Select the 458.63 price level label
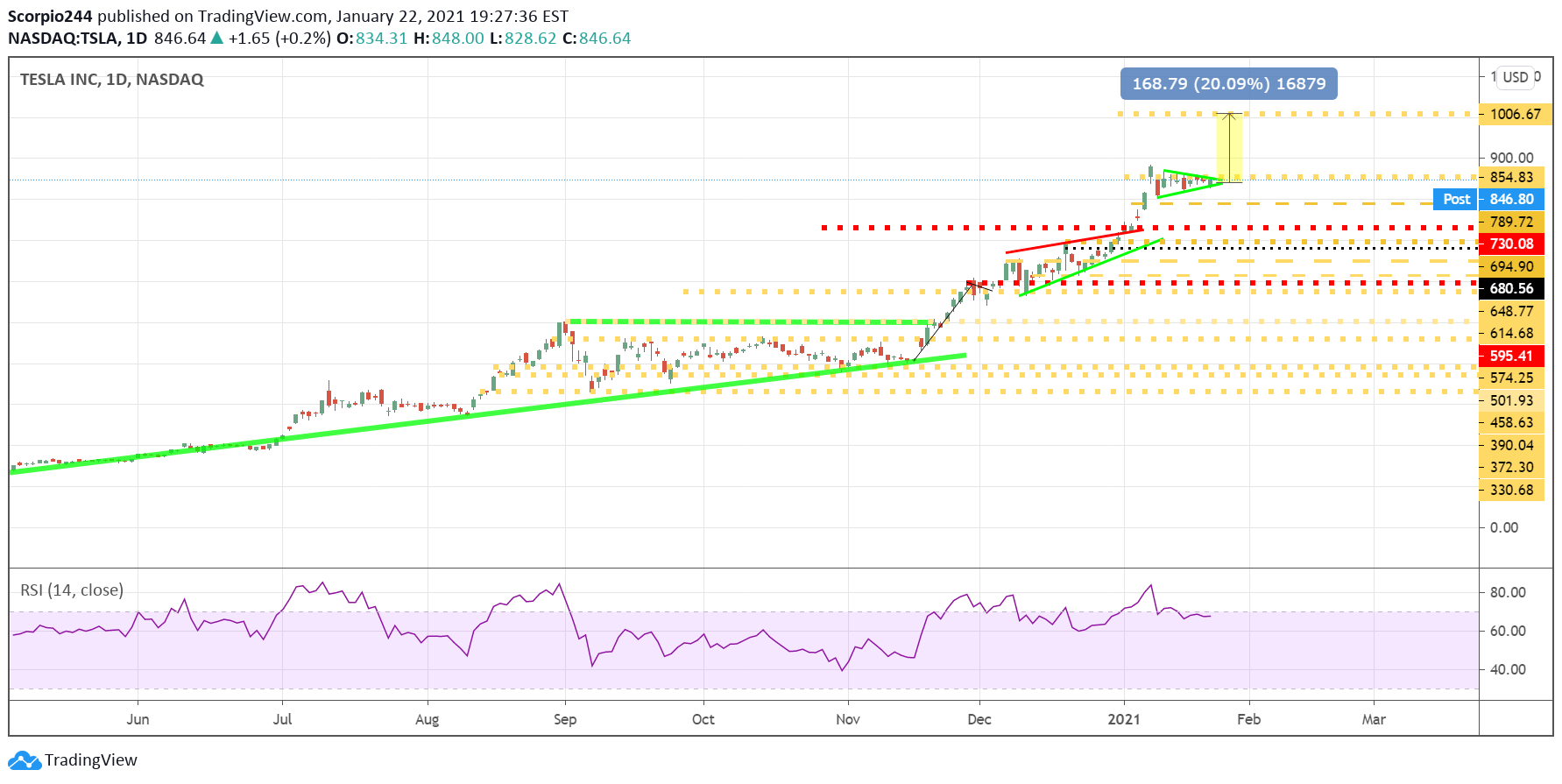This screenshot has height=784, width=1562. click(x=1512, y=422)
